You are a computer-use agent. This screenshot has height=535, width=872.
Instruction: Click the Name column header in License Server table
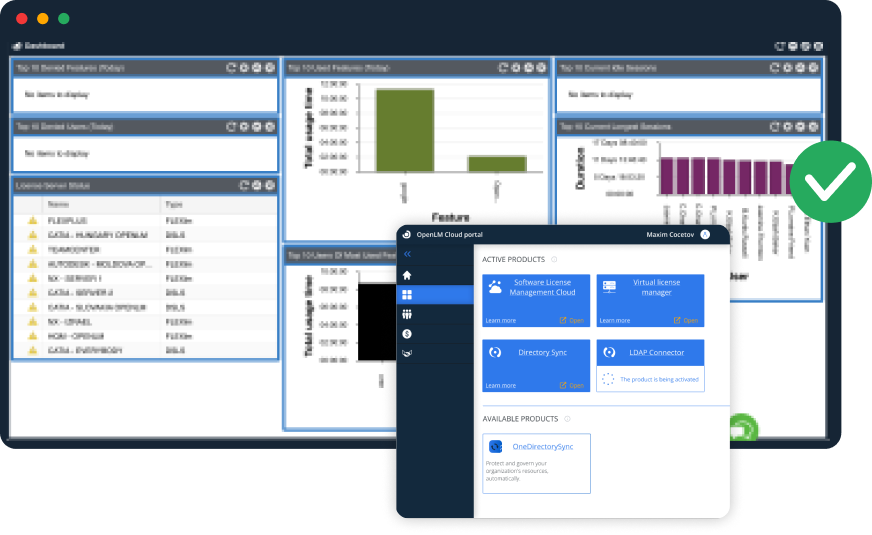(58, 204)
